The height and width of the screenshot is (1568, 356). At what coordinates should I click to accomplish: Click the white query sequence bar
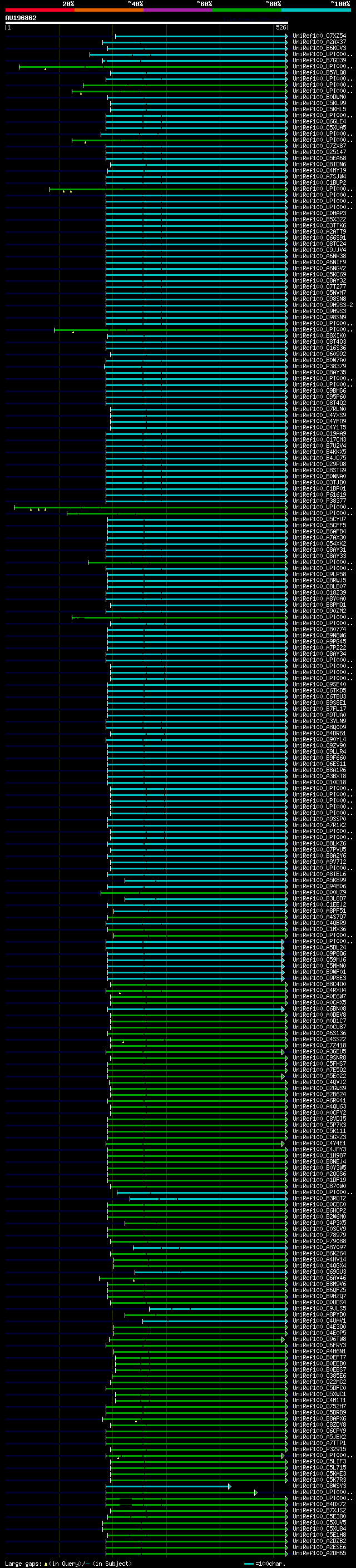tap(147, 22)
